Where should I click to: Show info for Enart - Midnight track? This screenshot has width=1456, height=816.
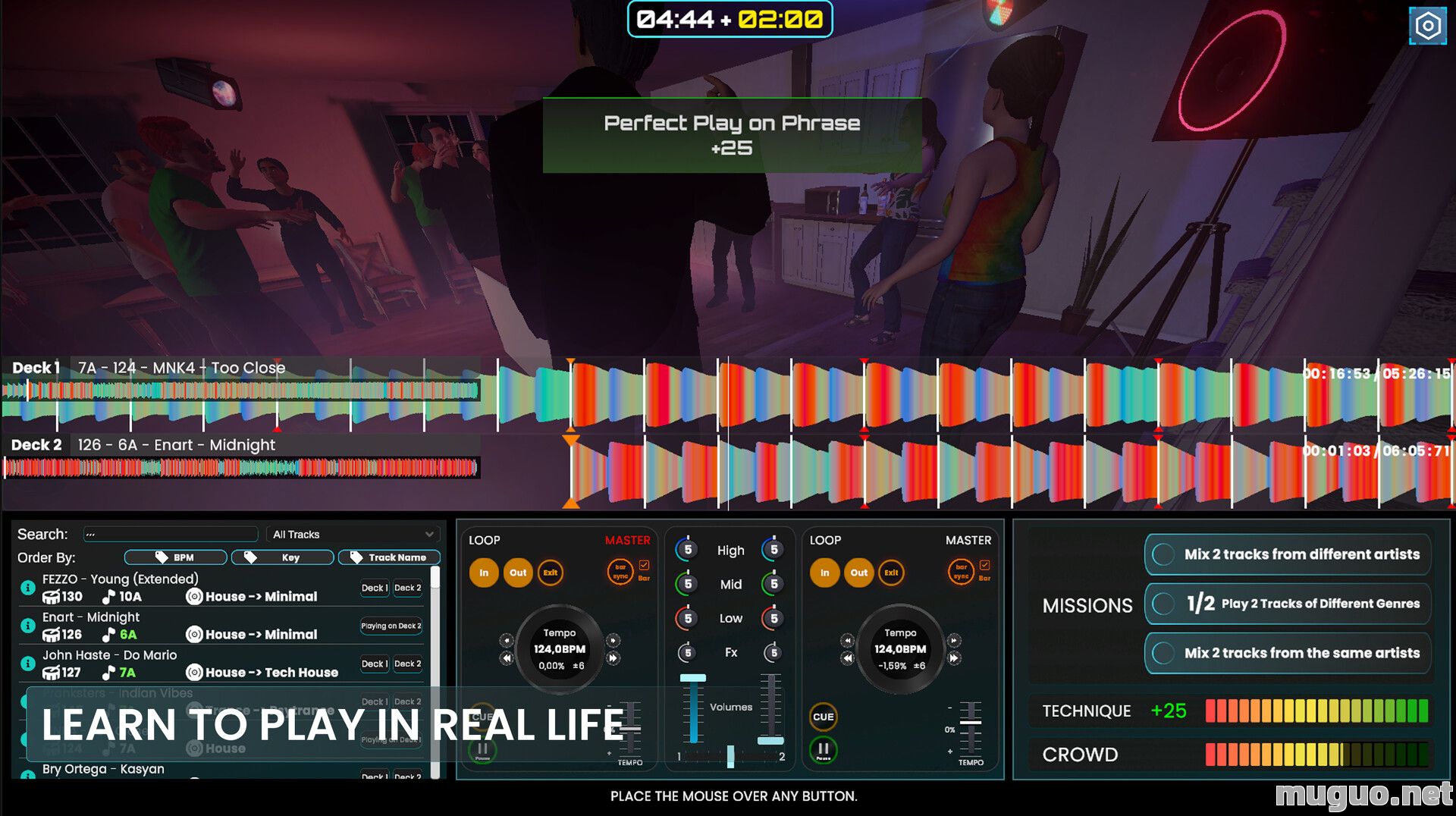[27, 626]
